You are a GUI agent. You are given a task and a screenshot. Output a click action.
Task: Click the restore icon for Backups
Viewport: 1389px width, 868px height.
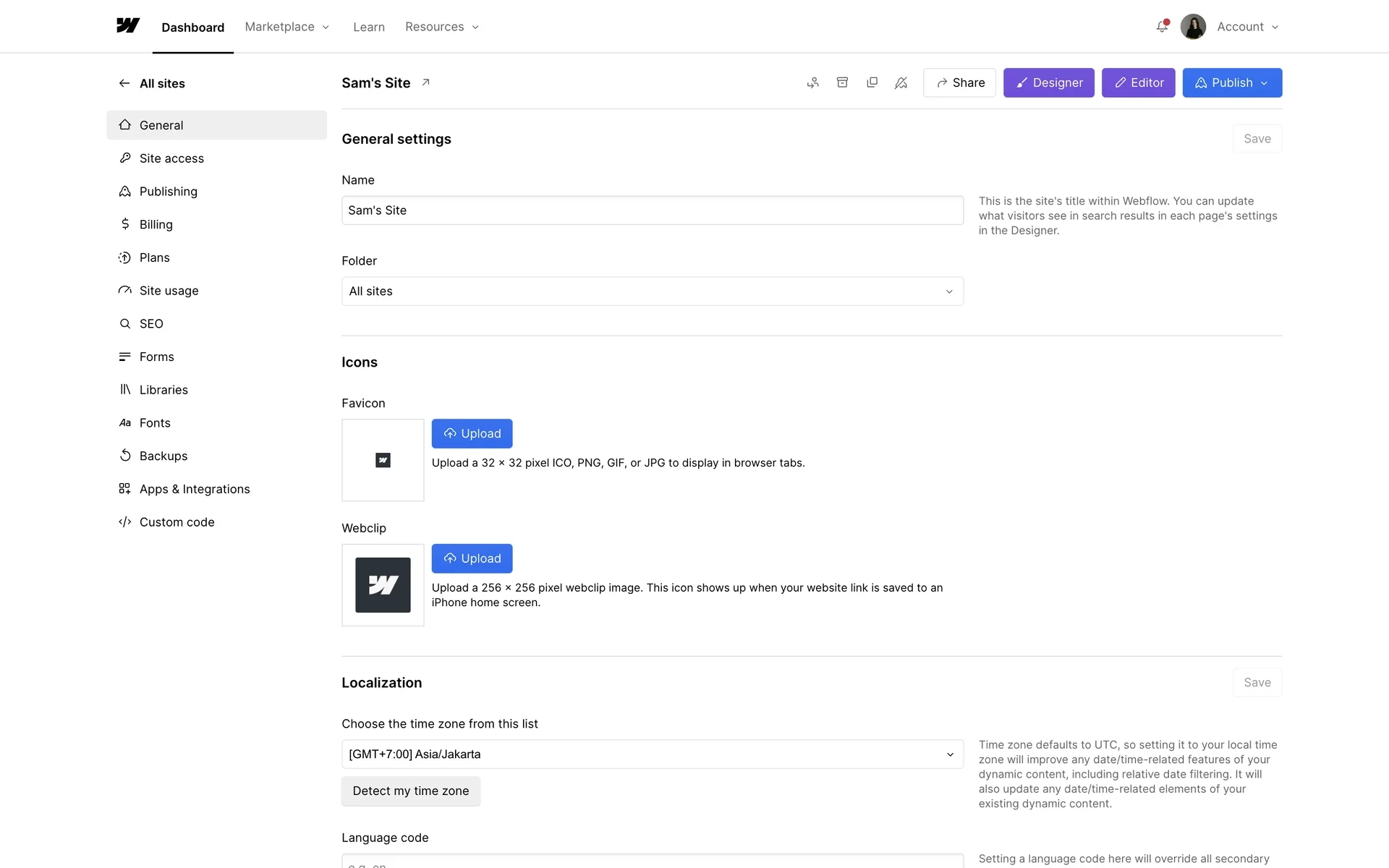click(x=125, y=456)
